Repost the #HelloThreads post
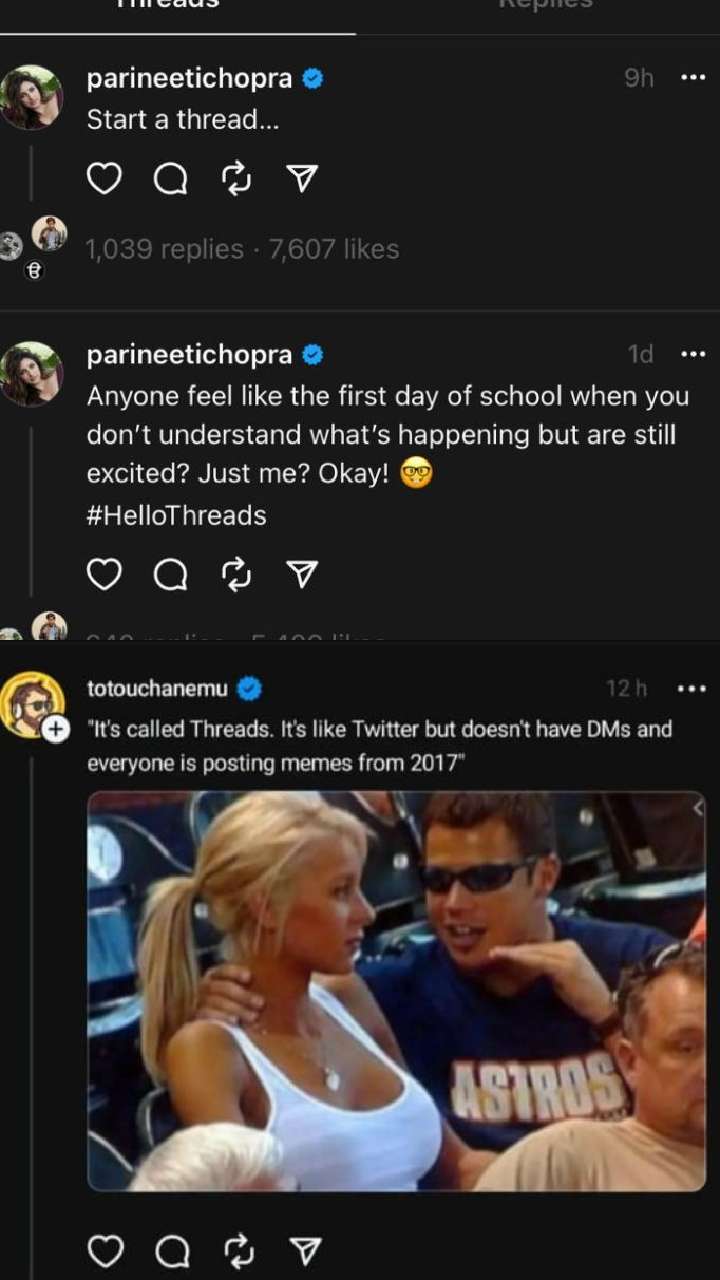Screen dimensions: 720x1280 click(x=236, y=574)
